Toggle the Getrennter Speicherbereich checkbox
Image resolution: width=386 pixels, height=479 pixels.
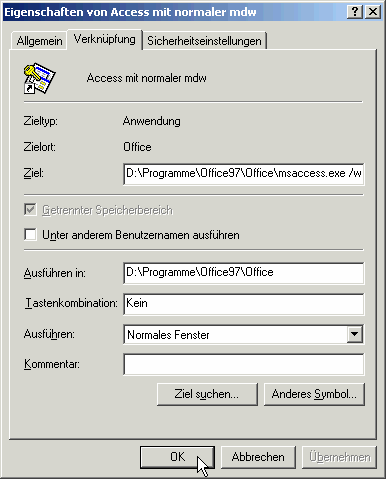[30, 210]
